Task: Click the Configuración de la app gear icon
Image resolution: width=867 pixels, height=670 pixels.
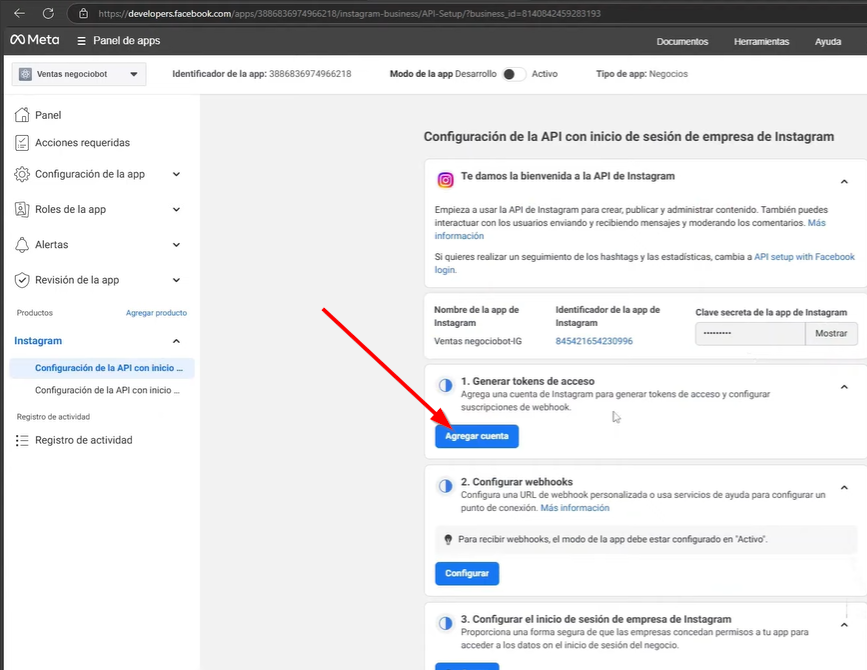Action: [22, 174]
